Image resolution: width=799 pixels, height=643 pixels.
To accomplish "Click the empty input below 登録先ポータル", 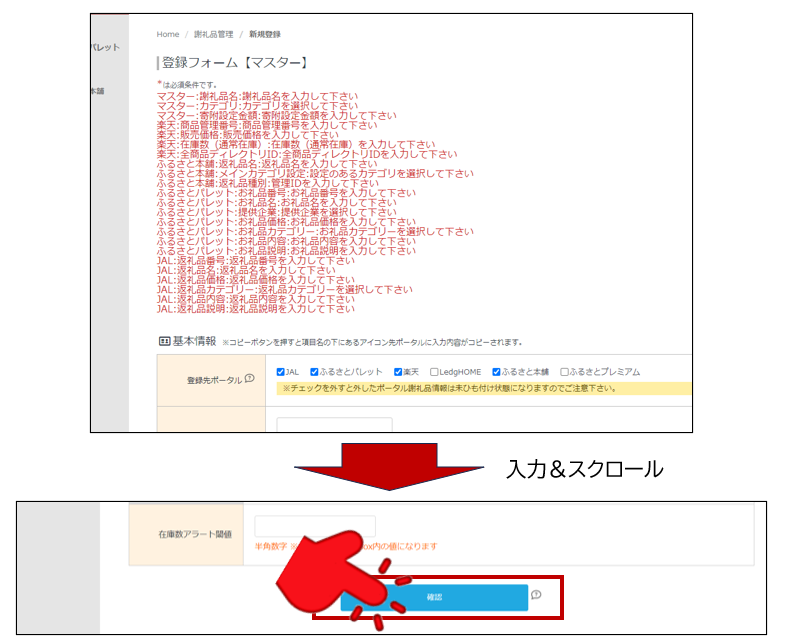I will (334, 424).
